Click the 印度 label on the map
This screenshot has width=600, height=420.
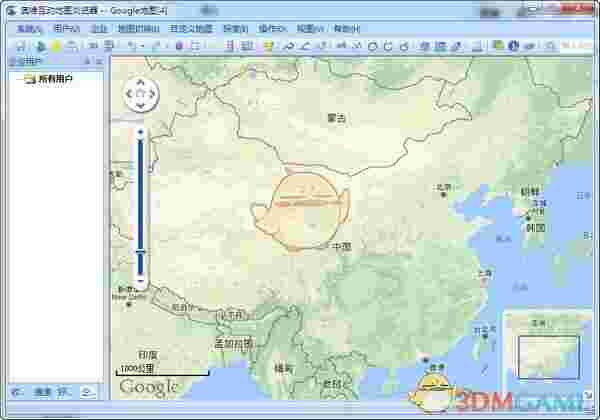[x=148, y=355]
